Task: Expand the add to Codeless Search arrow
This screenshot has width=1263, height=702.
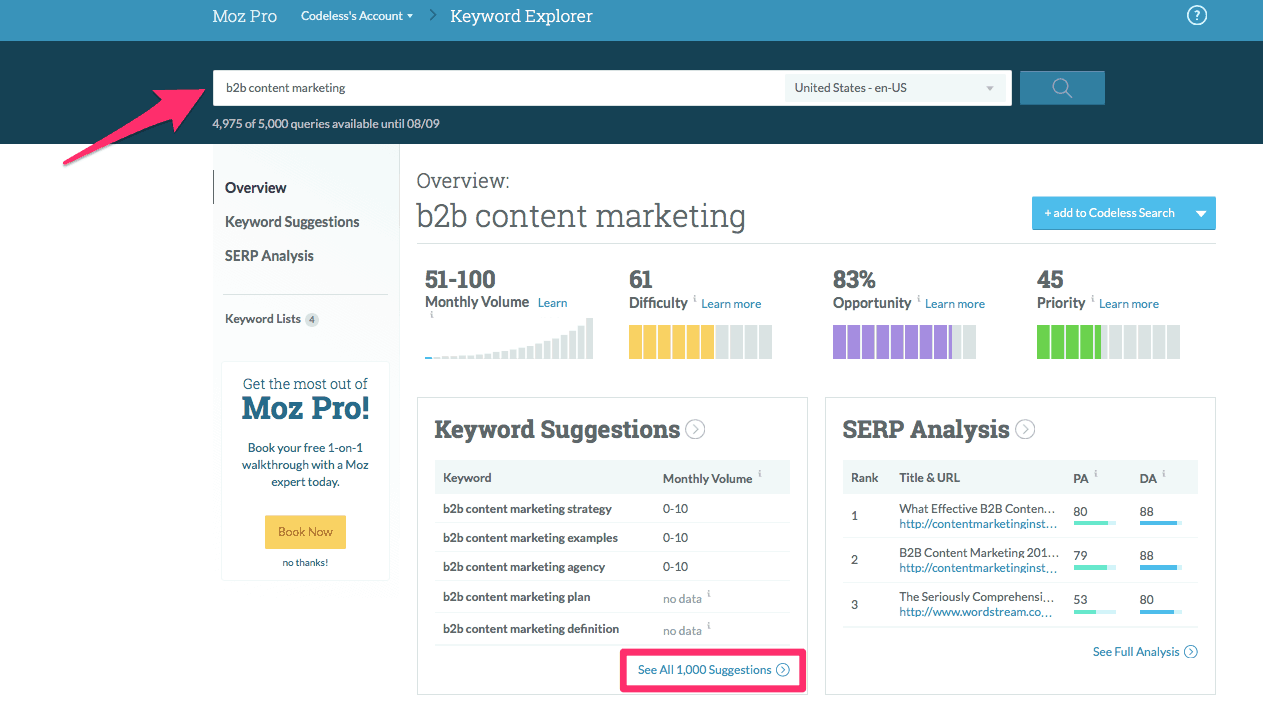Action: [x=1201, y=213]
